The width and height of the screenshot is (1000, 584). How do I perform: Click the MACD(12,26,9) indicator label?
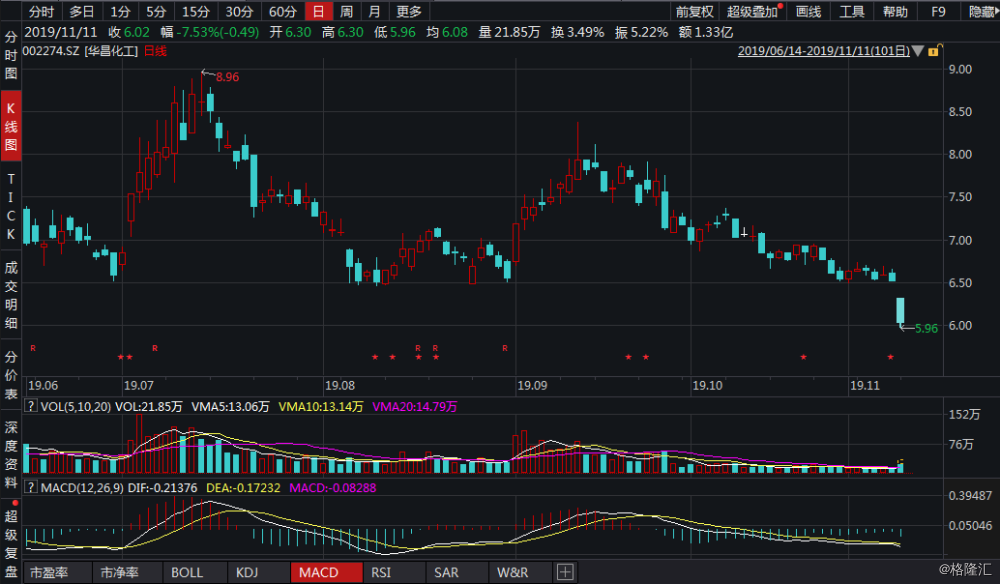click(82, 488)
